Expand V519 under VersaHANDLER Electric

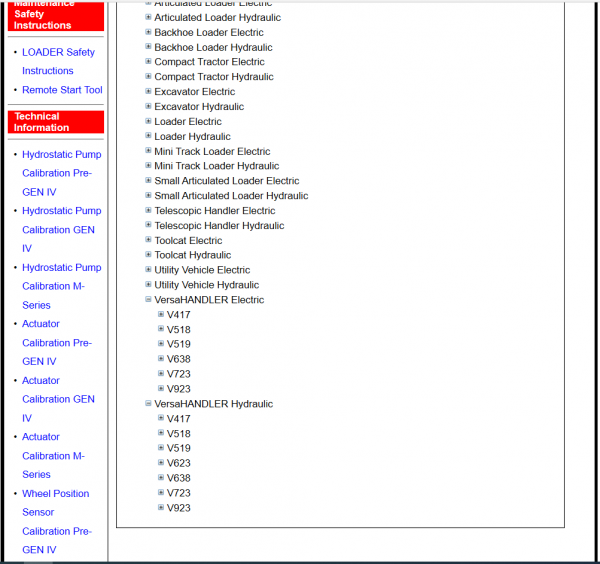(161, 344)
